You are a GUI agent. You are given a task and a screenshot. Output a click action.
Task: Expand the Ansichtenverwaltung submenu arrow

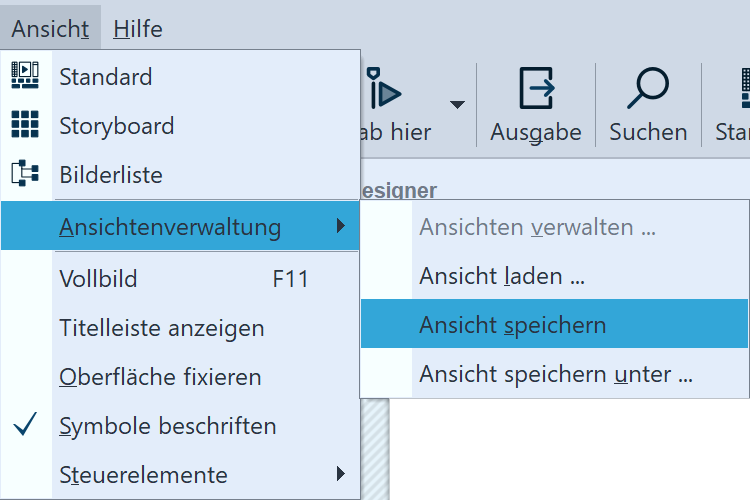[x=341, y=227]
